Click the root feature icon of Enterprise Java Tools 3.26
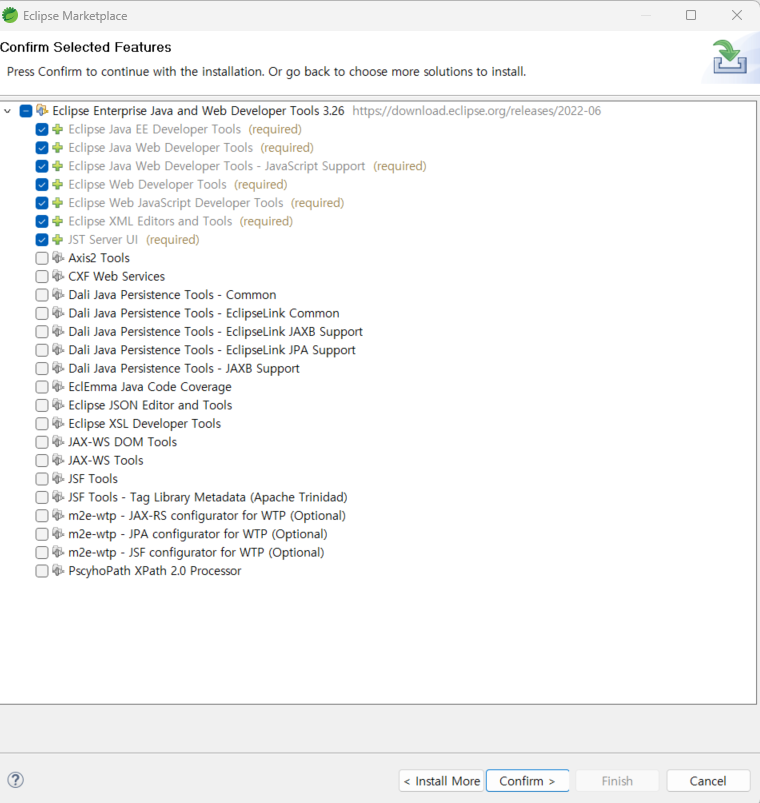The width and height of the screenshot is (760, 803). 42,110
